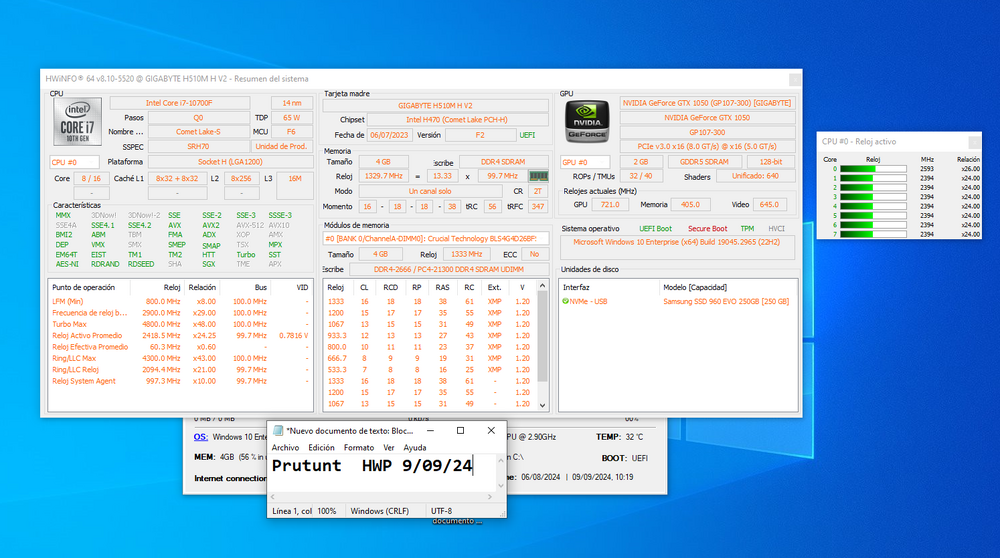Open the Ayuda menu in Notepad

click(415, 448)
